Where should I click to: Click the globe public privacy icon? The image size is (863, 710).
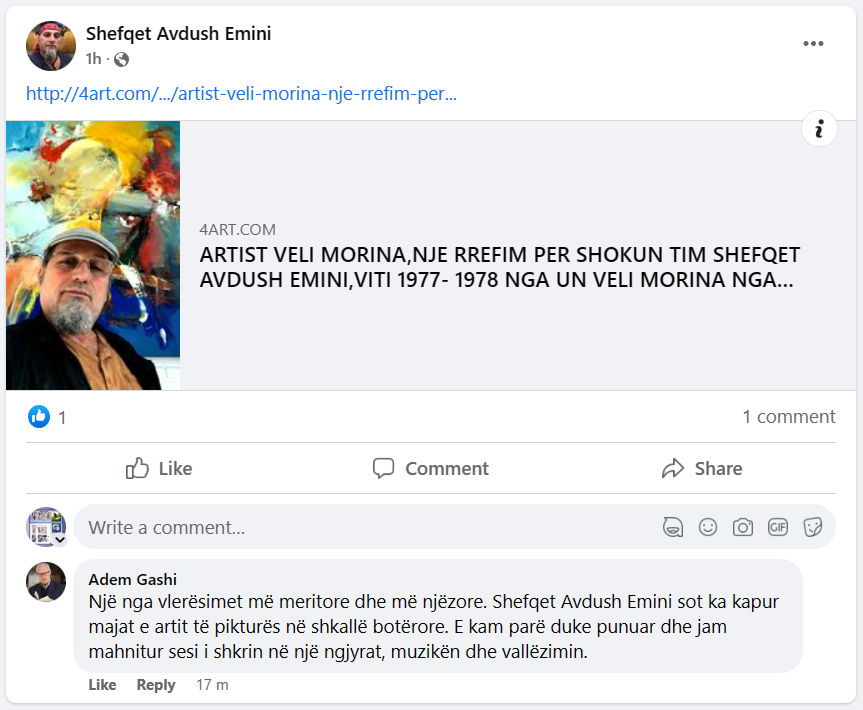point(121,59)
